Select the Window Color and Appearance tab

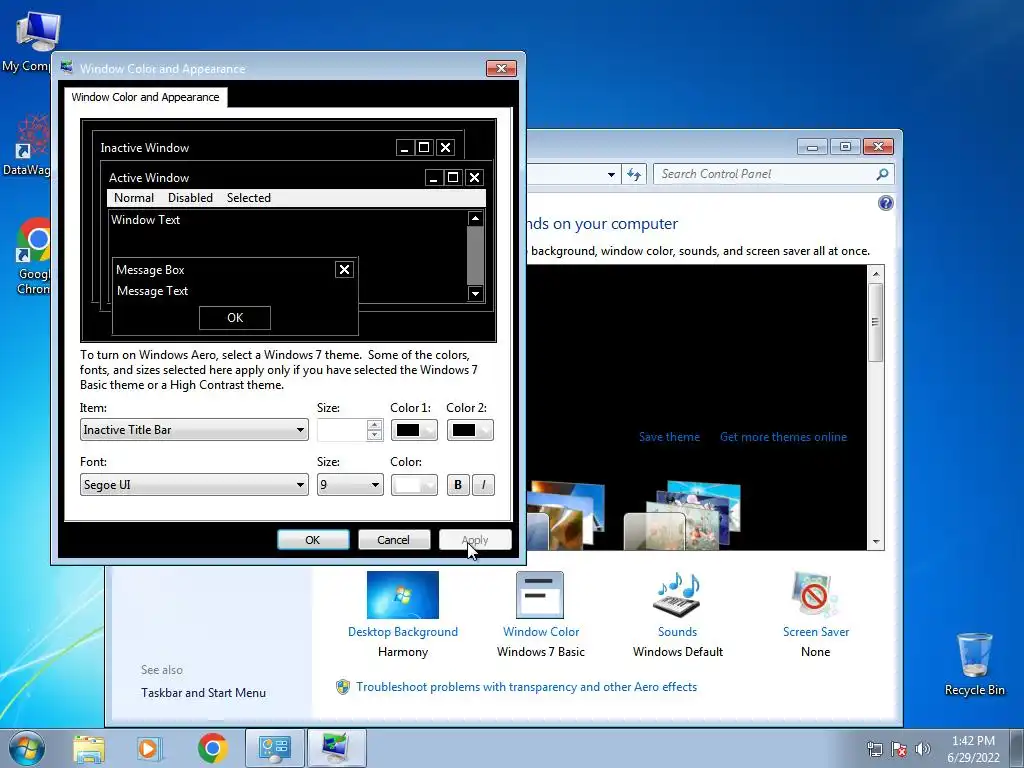click(146, 97)
